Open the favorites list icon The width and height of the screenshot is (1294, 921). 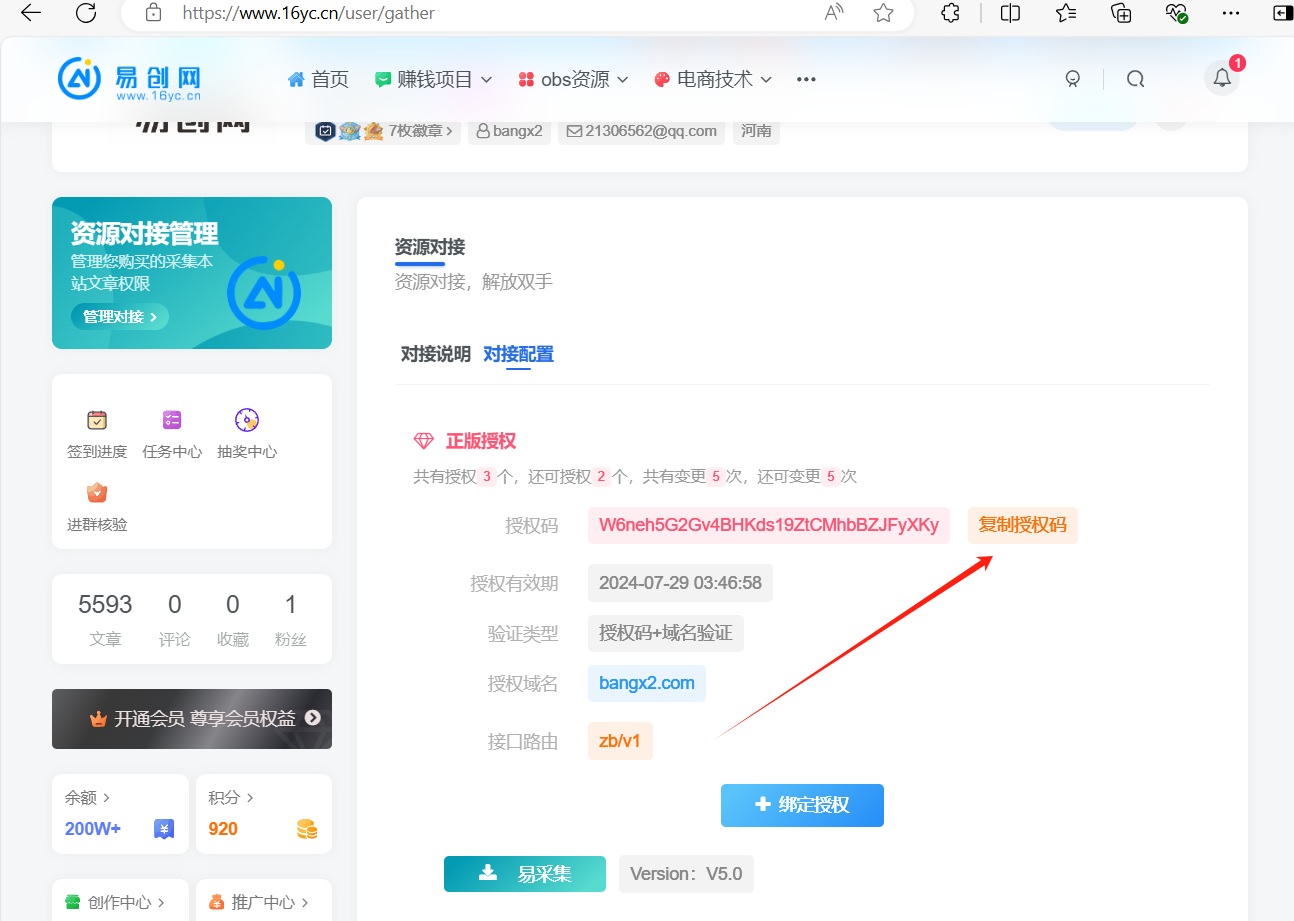click(x=1066, y=13)
